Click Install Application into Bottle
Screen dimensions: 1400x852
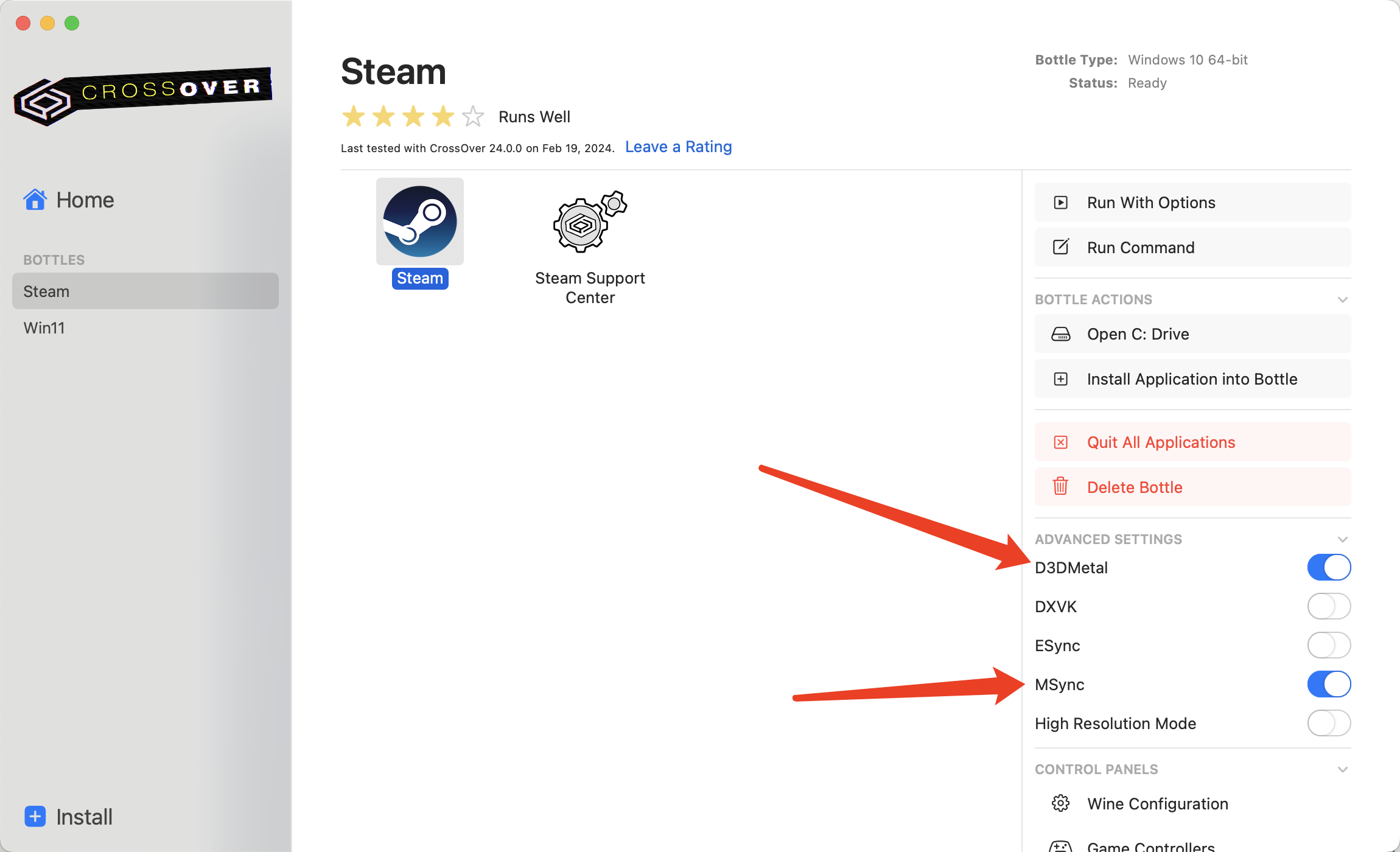[x=1192, y=379]
